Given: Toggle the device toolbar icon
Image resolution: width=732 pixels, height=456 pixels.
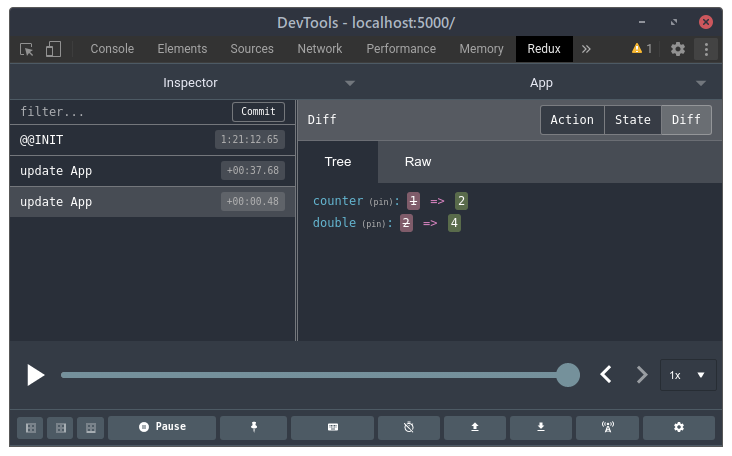Looking at the screenshot, I should 53,49.
